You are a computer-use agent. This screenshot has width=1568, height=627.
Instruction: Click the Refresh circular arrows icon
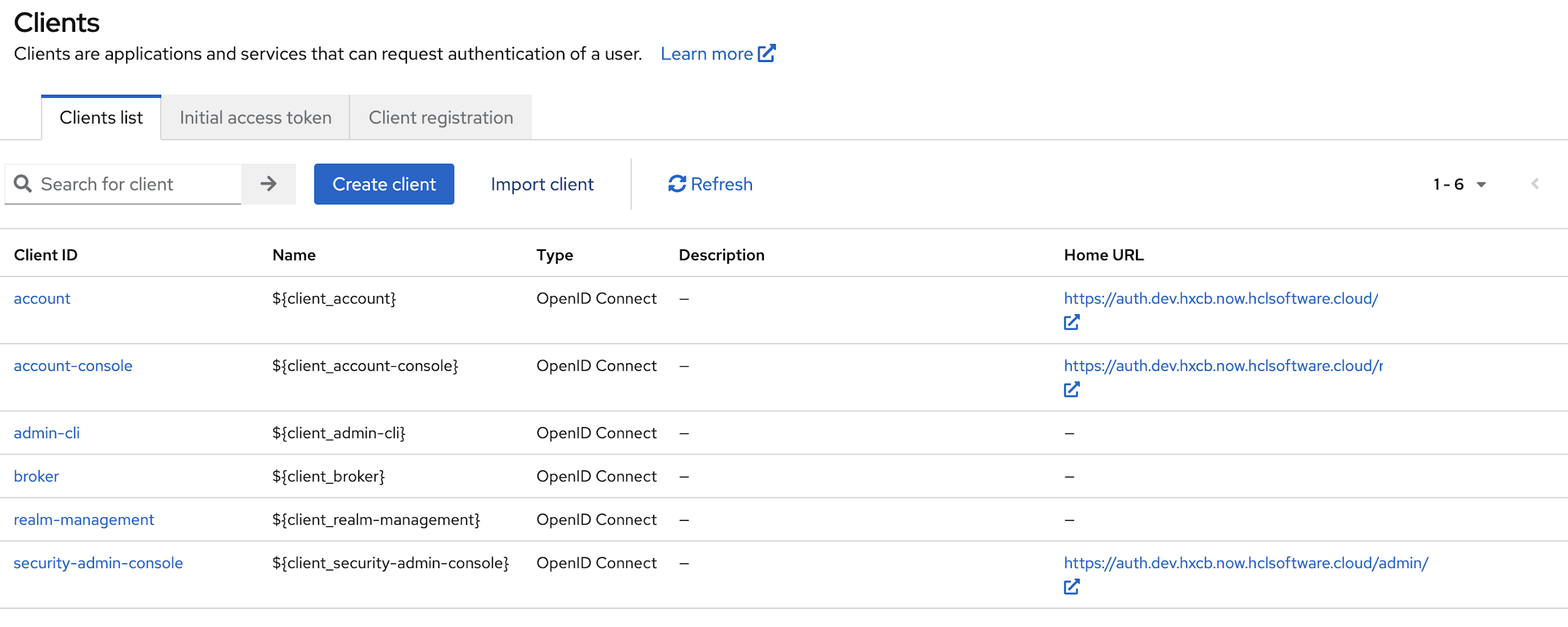pos(677,184)
